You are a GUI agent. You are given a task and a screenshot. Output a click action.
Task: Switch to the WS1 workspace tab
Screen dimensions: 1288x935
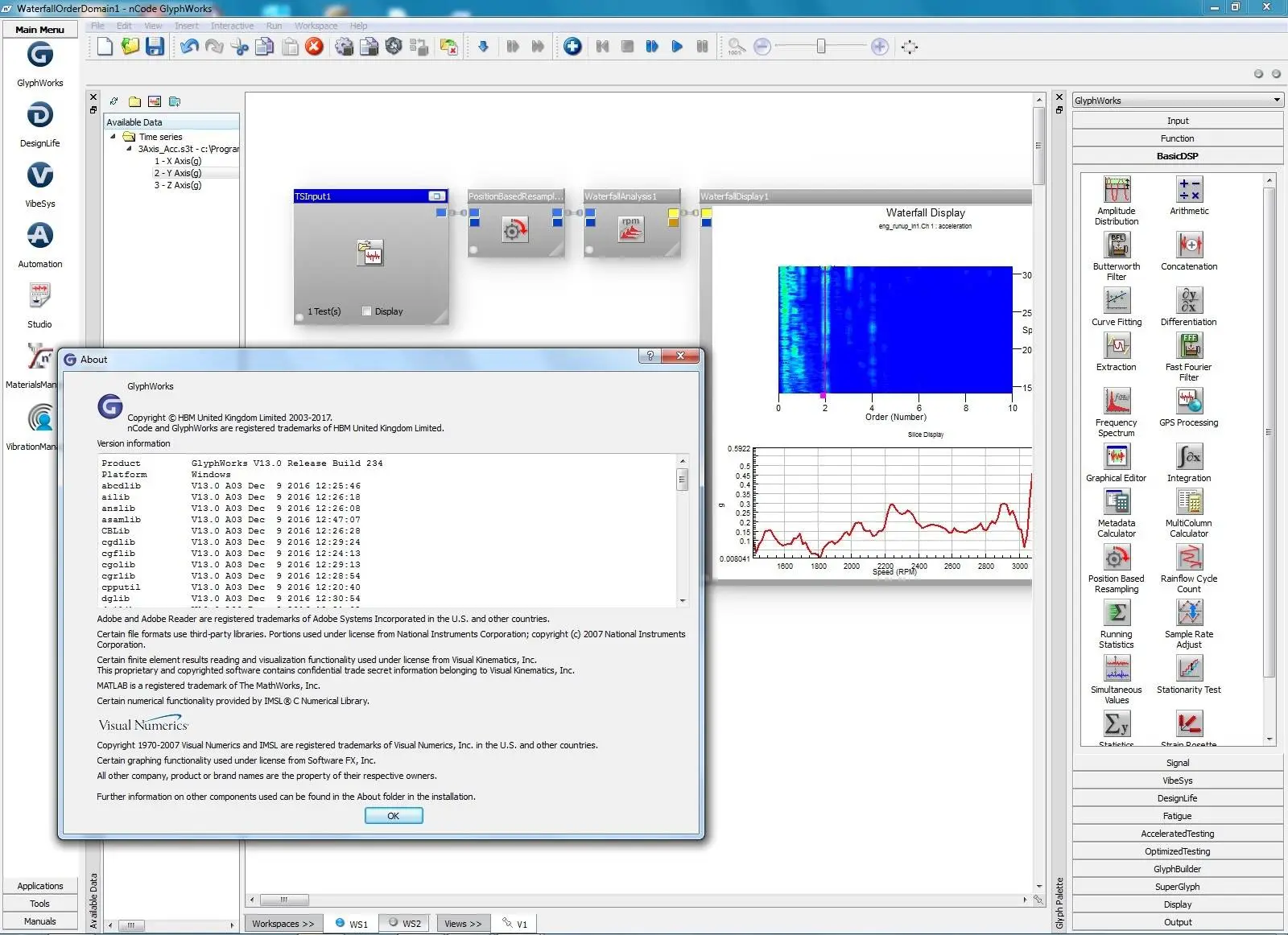coord(352,924)
